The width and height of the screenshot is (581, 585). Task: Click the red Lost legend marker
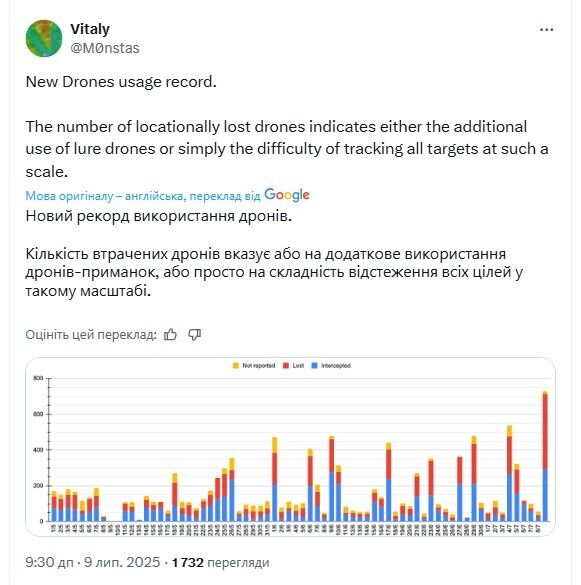pyautogui.click(x=286, y=366)
